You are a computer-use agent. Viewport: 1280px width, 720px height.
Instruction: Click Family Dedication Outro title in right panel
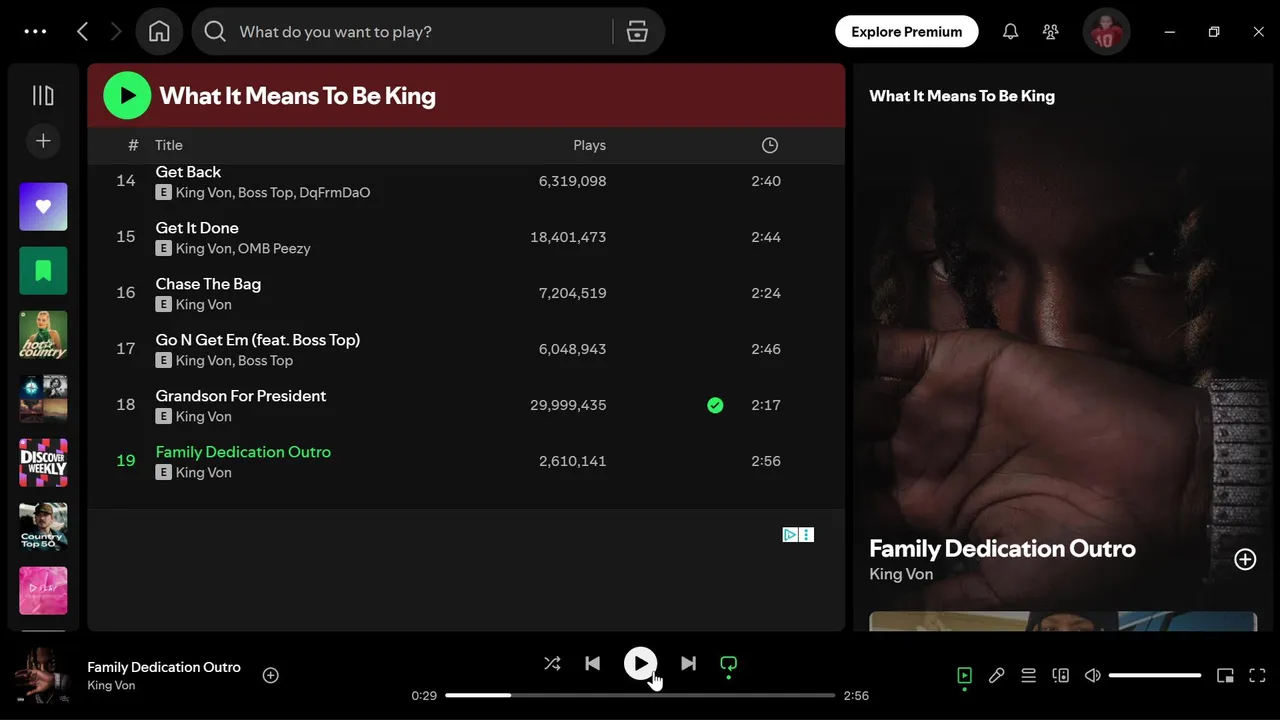point(1002,548)
